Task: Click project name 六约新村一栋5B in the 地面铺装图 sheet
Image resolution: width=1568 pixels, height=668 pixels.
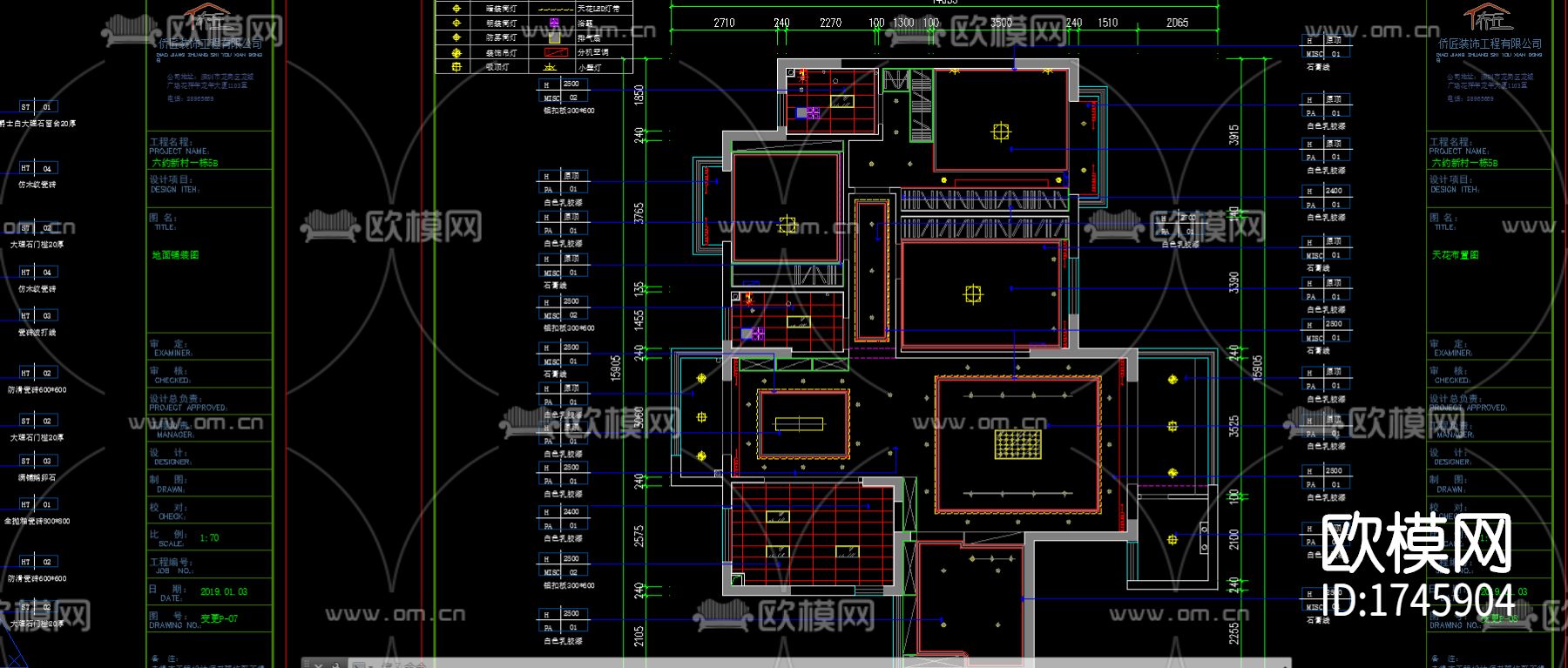Action: (186, 163)
